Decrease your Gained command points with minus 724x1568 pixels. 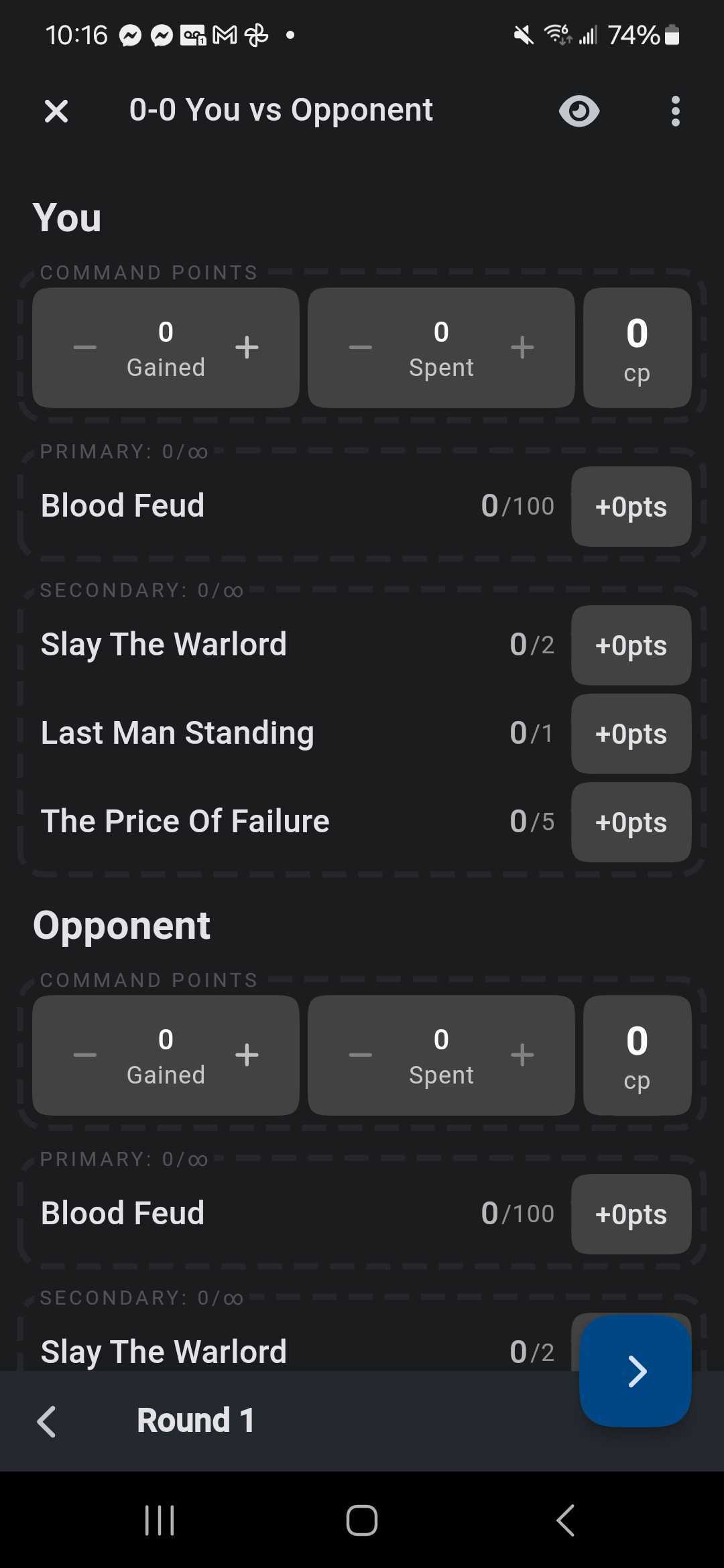(85, 347)
